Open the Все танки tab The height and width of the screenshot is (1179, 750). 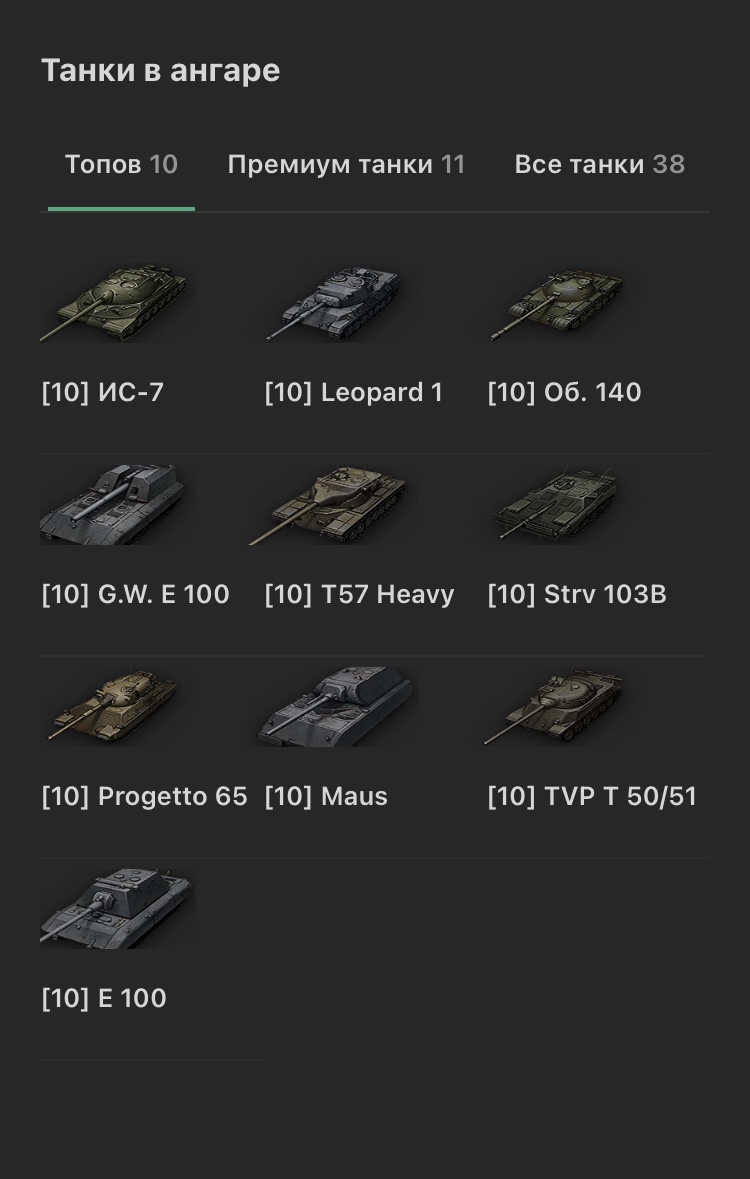[x=600, y=165]
